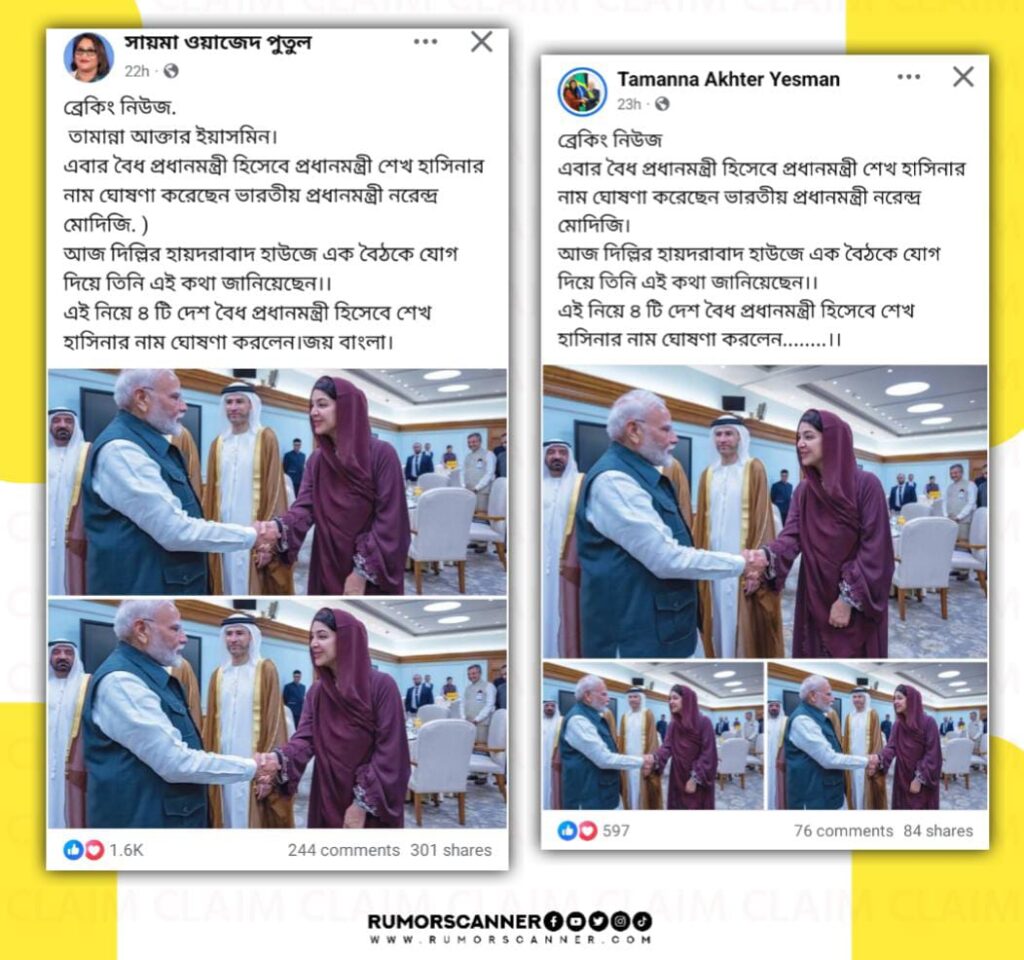View the 244 comments
This screenshot has width=1024, height=960.
tap(344, 850)
